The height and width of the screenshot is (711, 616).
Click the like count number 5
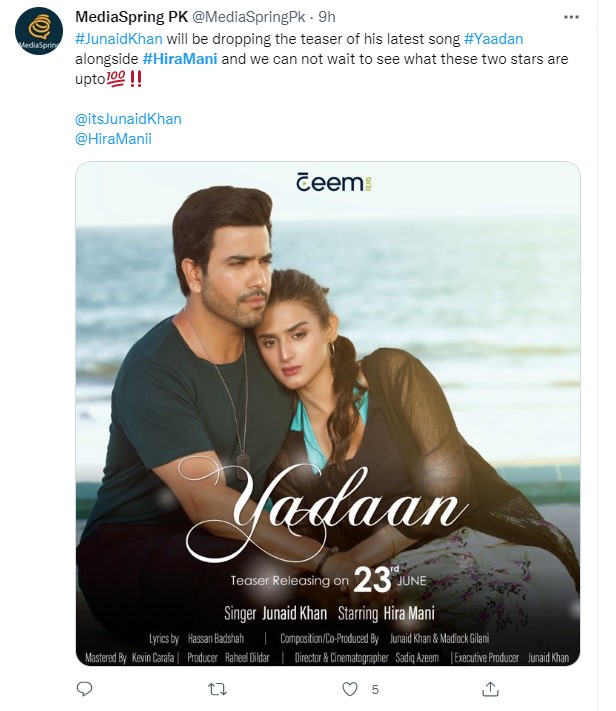[x=375, y=690]
